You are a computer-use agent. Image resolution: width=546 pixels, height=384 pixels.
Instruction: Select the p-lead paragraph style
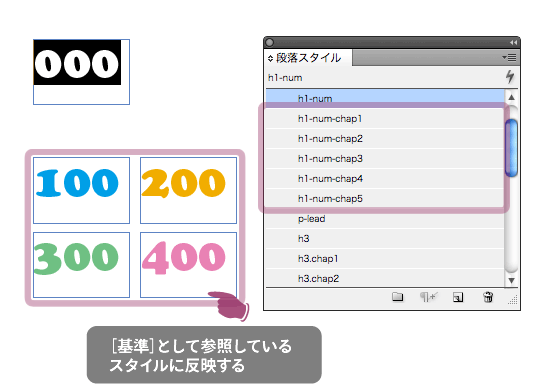click(385, 219)
